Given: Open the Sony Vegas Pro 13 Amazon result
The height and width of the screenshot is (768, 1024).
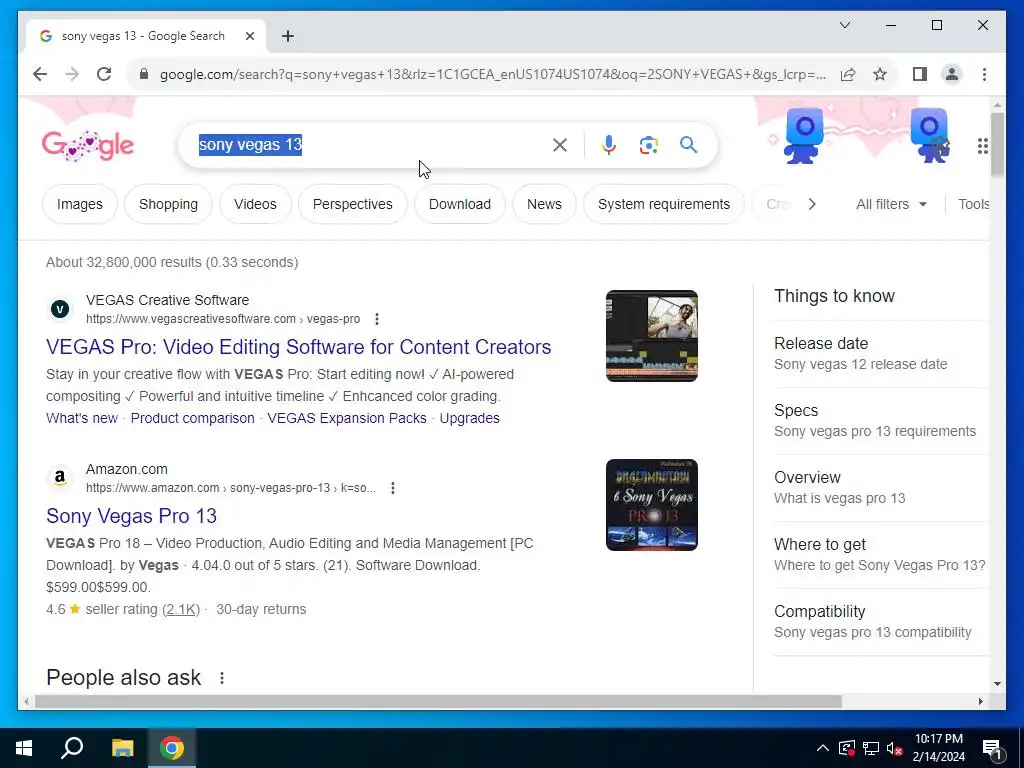Looking at the screenshot, I should pos(131,516).
